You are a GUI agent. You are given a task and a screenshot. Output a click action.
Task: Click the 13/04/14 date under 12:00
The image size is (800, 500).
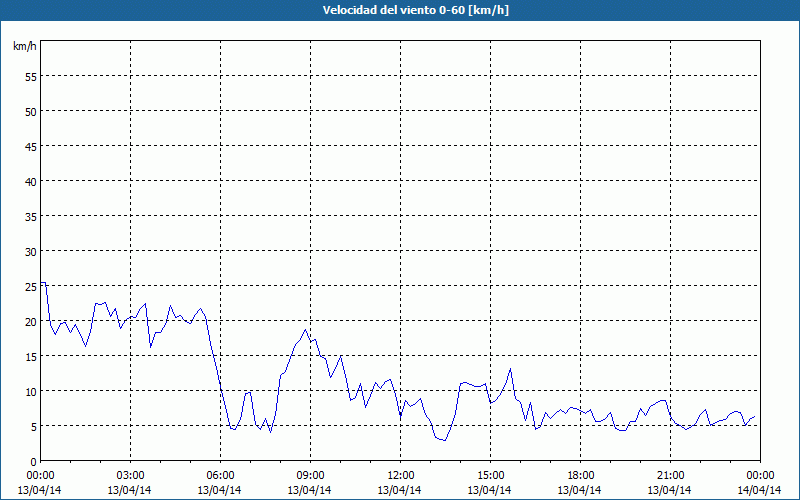pyautogui.click(x=399, y=490)
